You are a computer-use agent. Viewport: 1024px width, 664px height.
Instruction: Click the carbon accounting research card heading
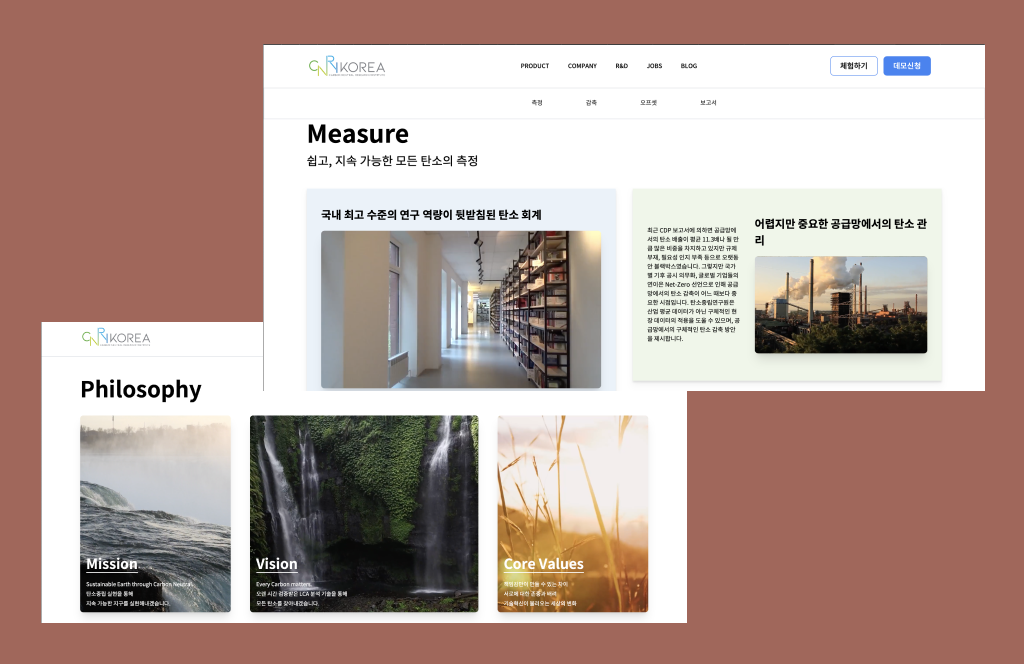(431, 214)
